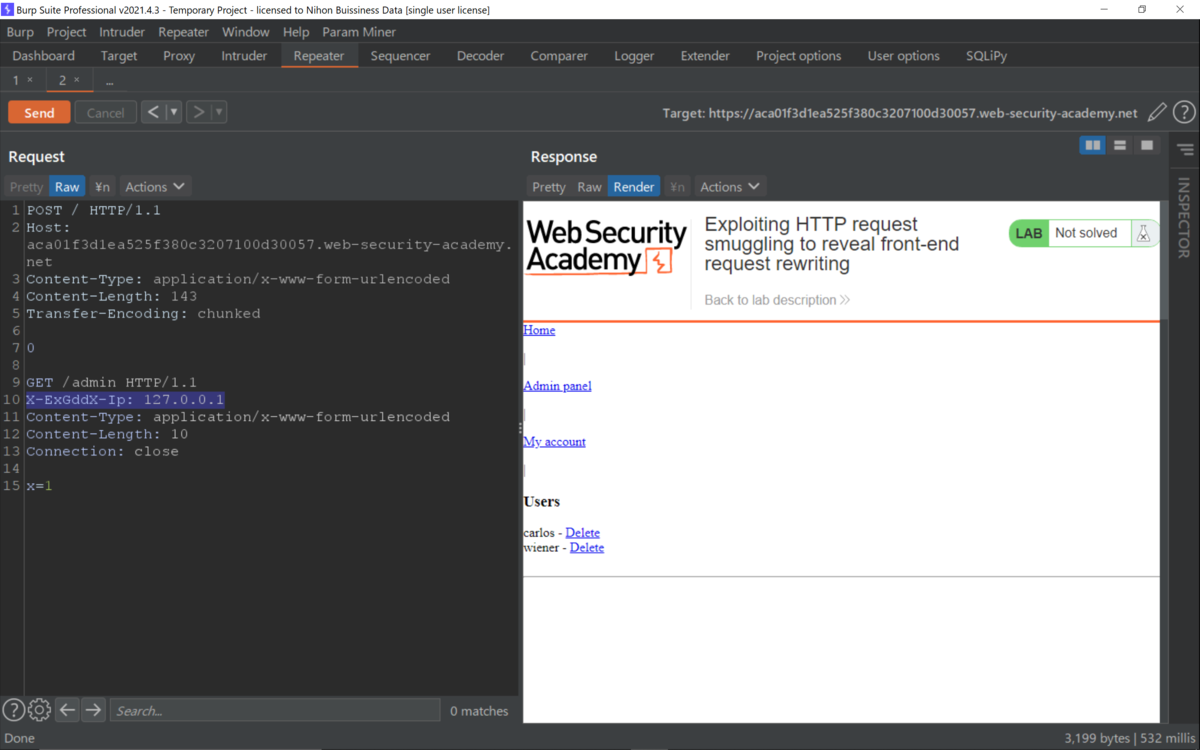Add a new Repeater tab (...)
Screen dimensions: 1200x750
tap(110, 80)
